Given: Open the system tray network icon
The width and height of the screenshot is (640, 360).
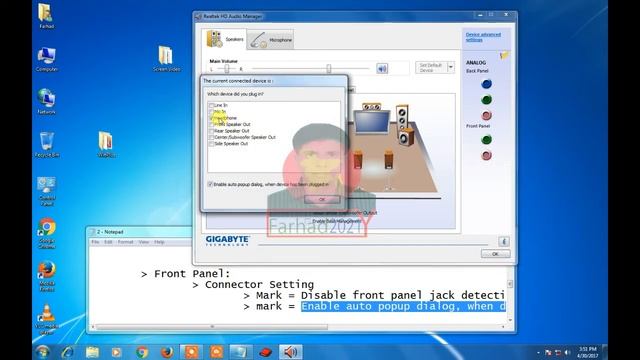Looking at the screenshot, I should [558, 352].
